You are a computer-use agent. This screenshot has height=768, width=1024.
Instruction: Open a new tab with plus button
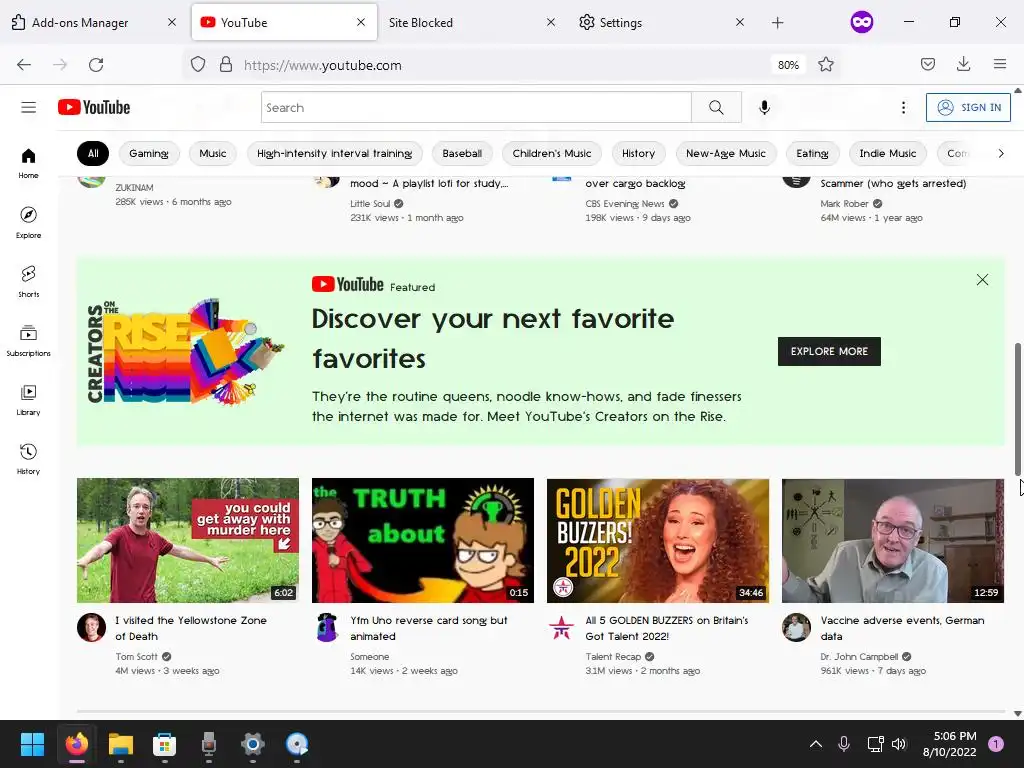[x=777, y=23]
